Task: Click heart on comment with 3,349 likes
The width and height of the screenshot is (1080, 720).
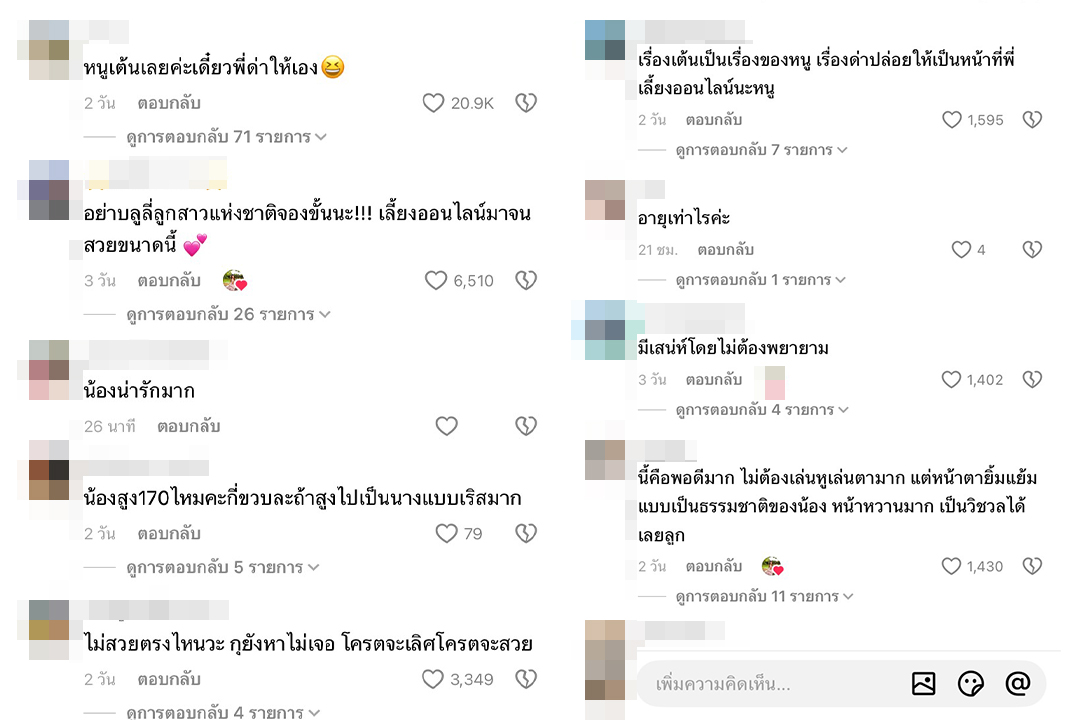Action: coord(433,679)
